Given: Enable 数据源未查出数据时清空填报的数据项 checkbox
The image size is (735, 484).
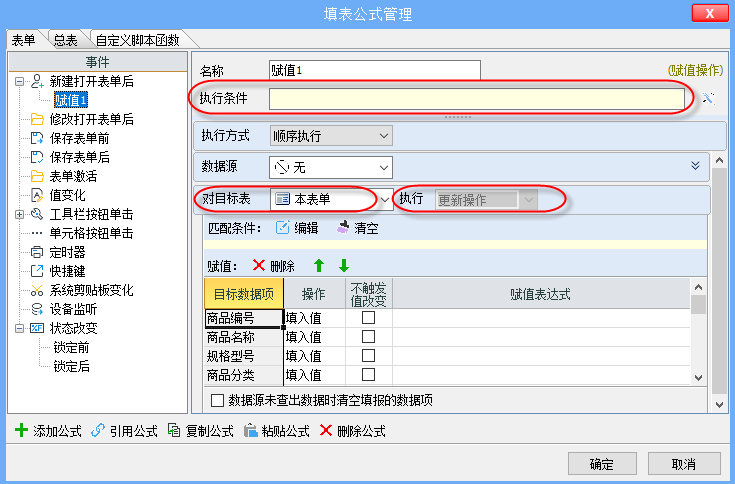Looking at the screenshot, I should click(217, 400).
